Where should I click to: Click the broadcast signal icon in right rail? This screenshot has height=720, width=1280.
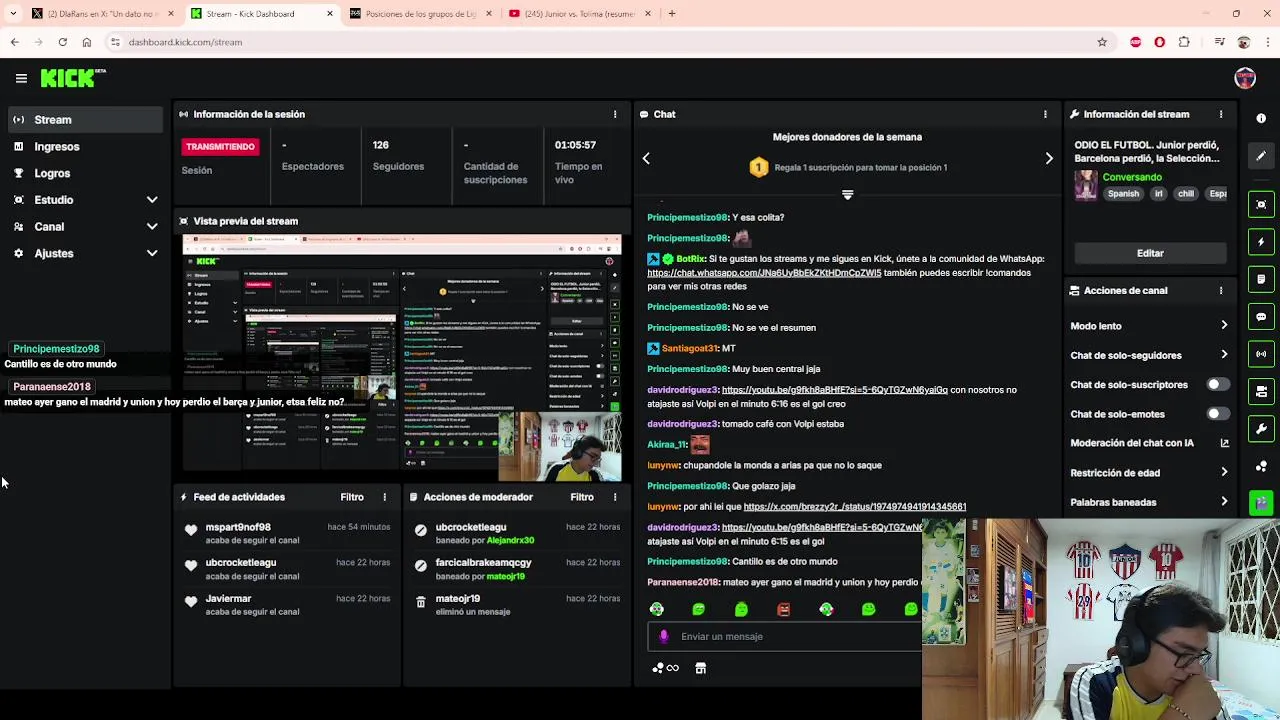pos(1261,354)
